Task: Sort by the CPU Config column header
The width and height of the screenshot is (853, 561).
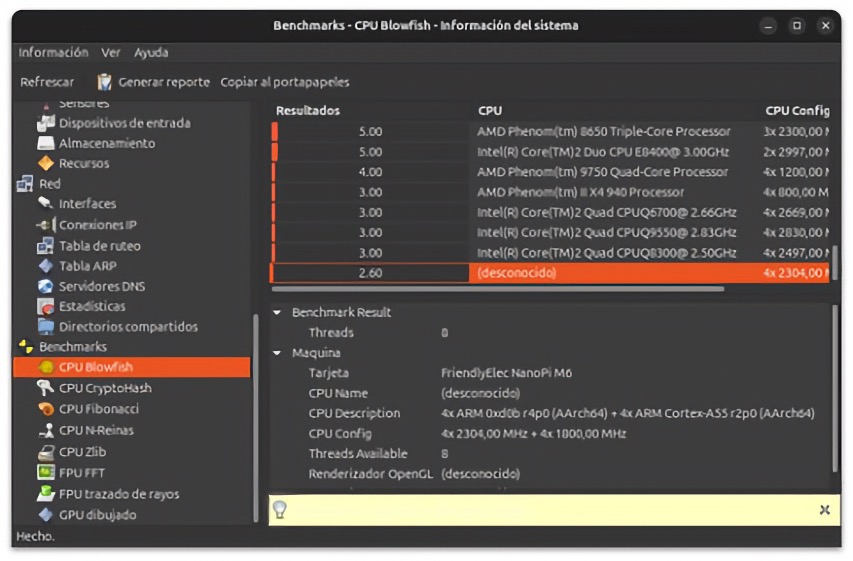Action: click(x=797, y=111)
